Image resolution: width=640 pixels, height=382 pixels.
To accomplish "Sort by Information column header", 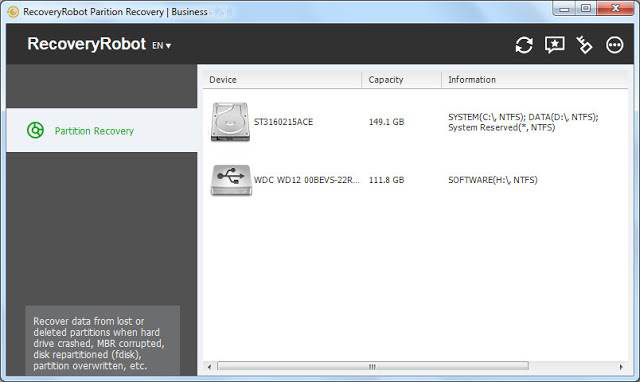I will [535, 80].
